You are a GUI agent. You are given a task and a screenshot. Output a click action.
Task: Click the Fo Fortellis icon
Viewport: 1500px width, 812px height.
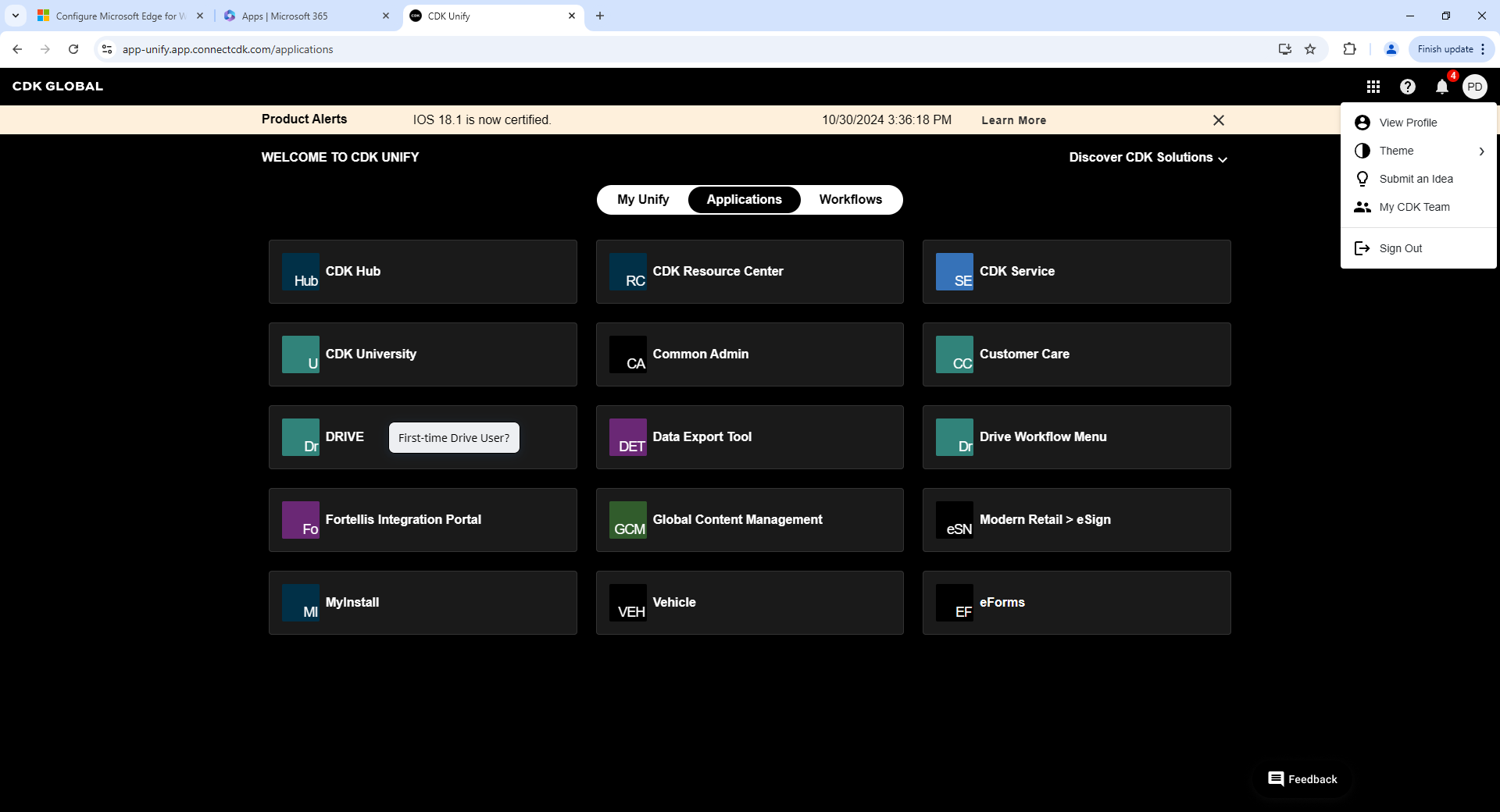301,520
